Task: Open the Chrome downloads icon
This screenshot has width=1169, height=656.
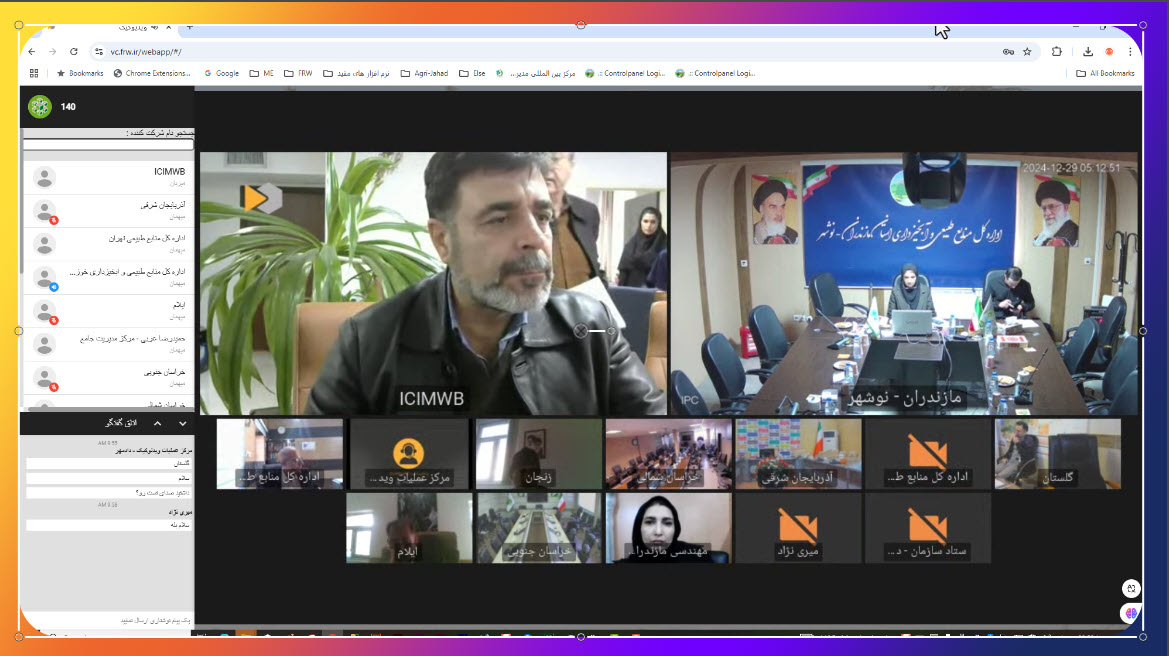Action: tap(1088, 51)
